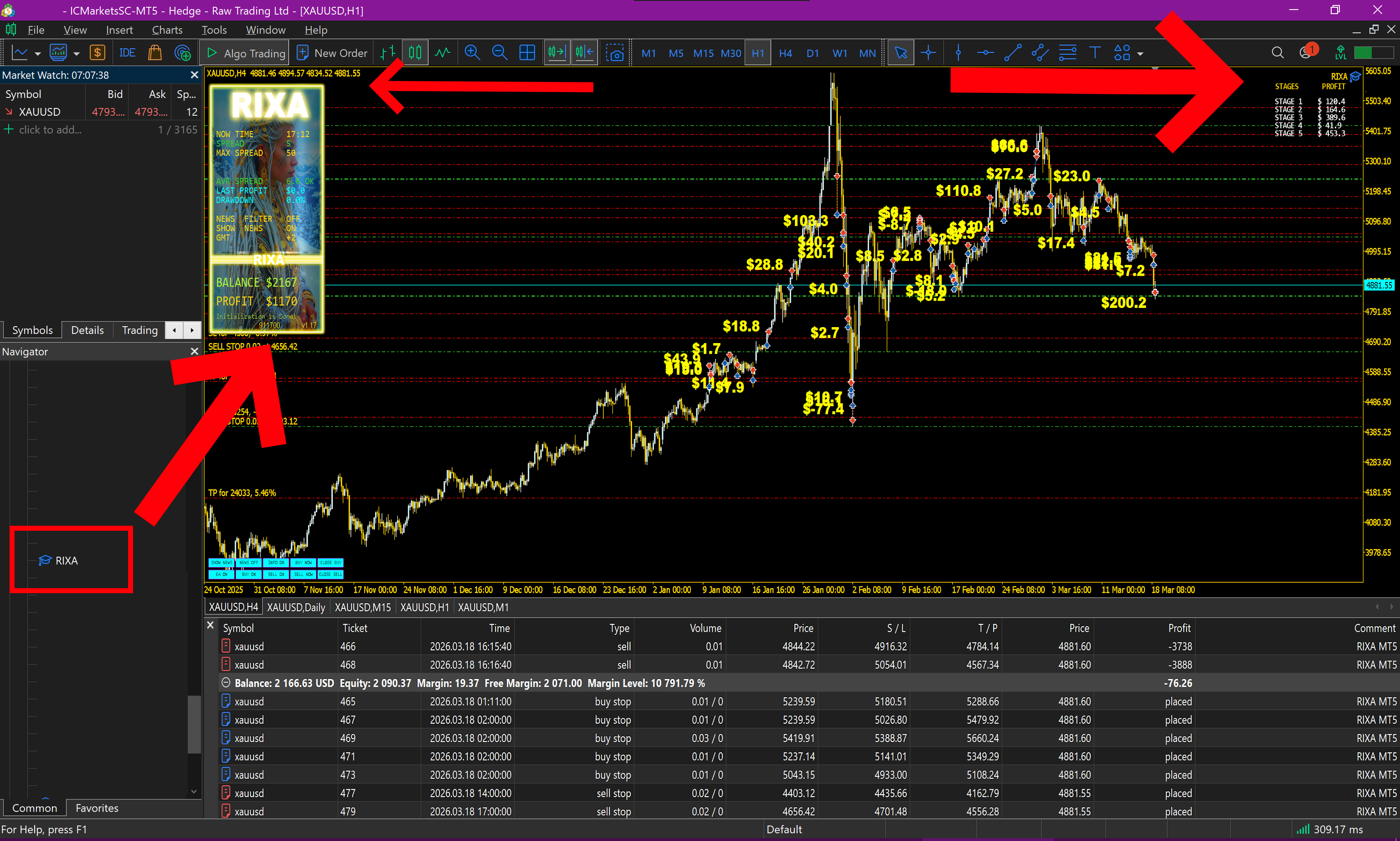The image size is (1400, 841).
Task: Open the Charts menu
Action: coord(167,30)
